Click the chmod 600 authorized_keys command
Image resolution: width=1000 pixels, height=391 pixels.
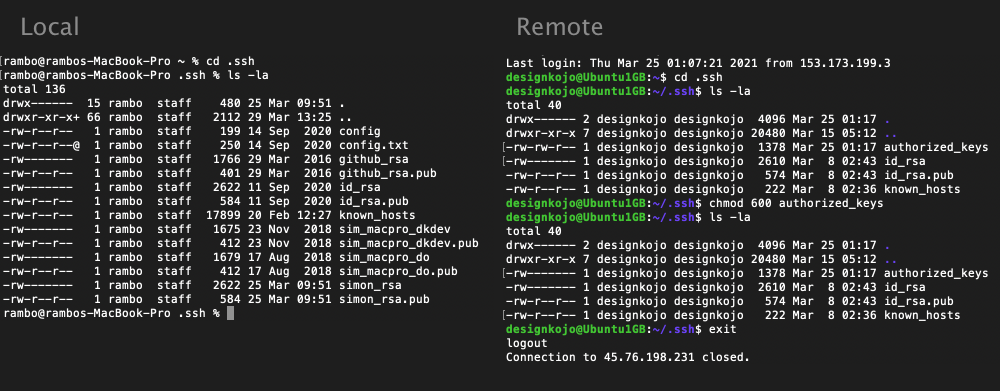pos(795,203)
